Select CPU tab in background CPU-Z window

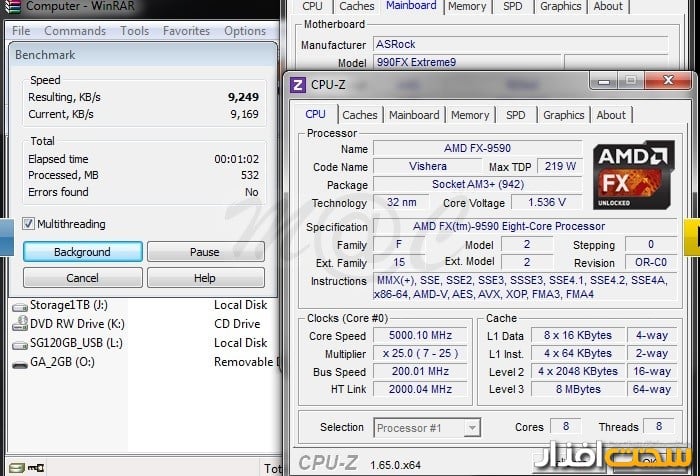(312, 6)
